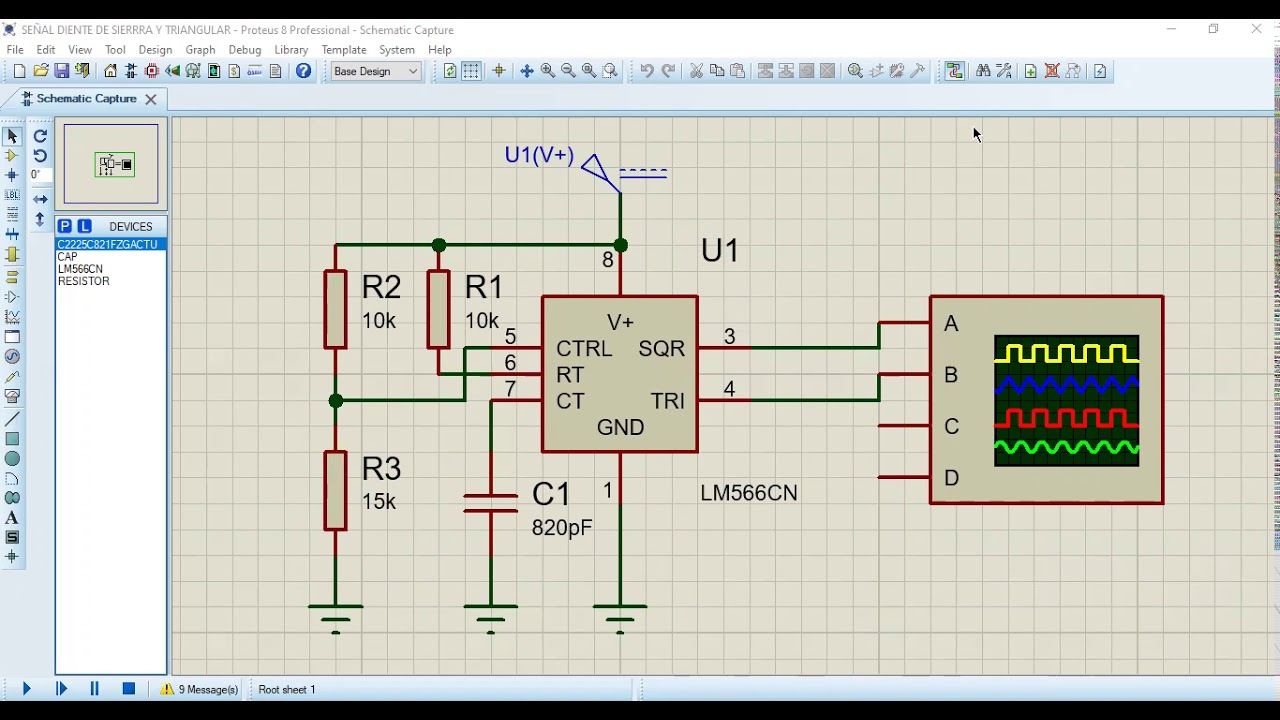Rotate anti-clockwise with the rotate icon
The width and height of the screenshot is (1280, 720).
40,156
